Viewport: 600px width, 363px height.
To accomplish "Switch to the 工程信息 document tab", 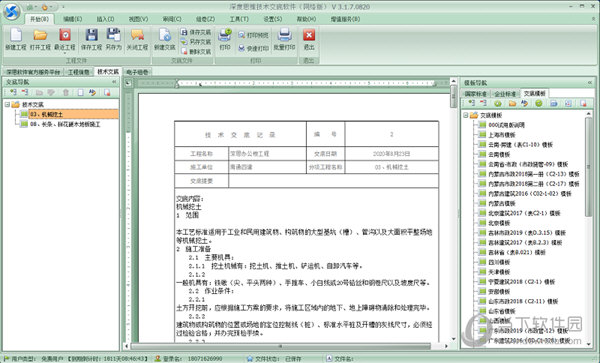I will tap(79, 72).
